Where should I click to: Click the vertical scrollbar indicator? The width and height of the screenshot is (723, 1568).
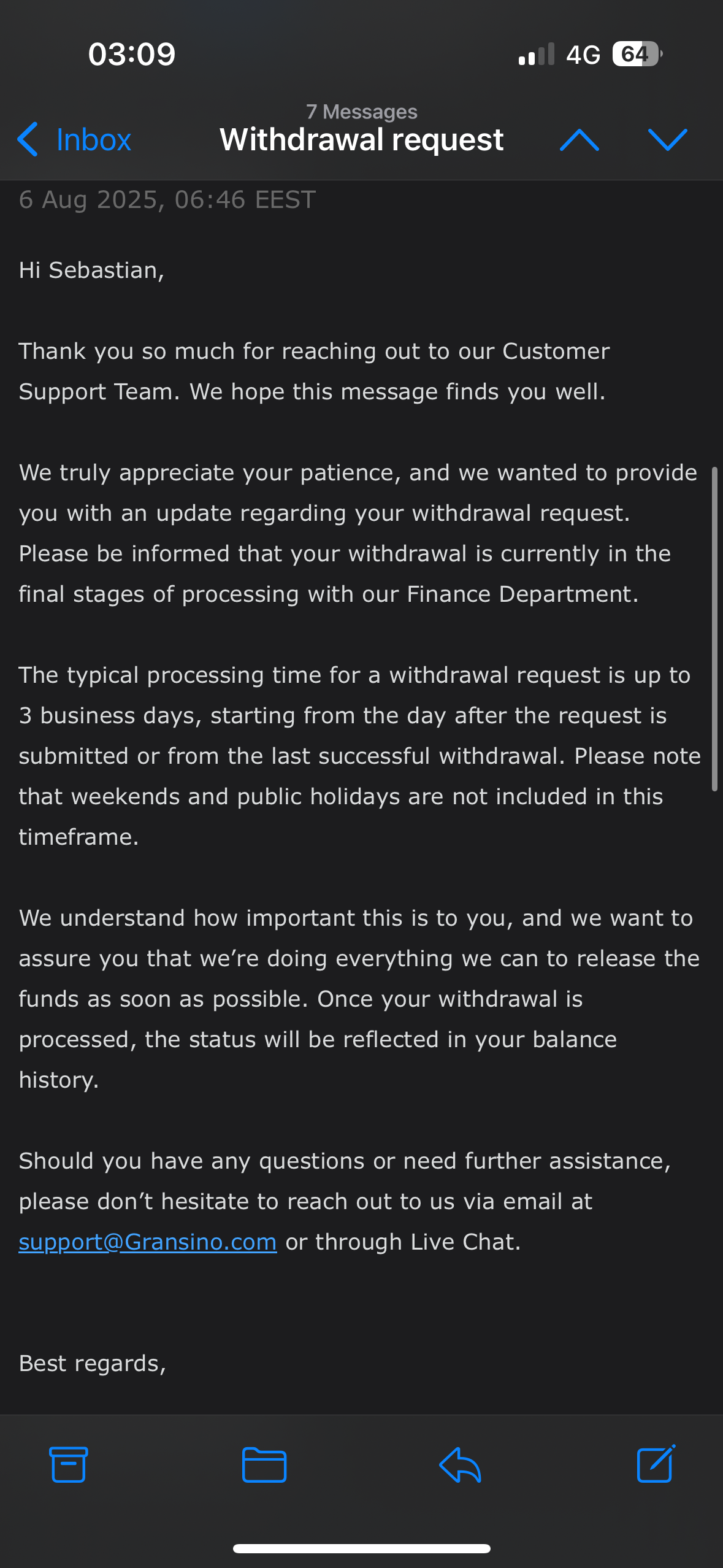click(714, 629)
